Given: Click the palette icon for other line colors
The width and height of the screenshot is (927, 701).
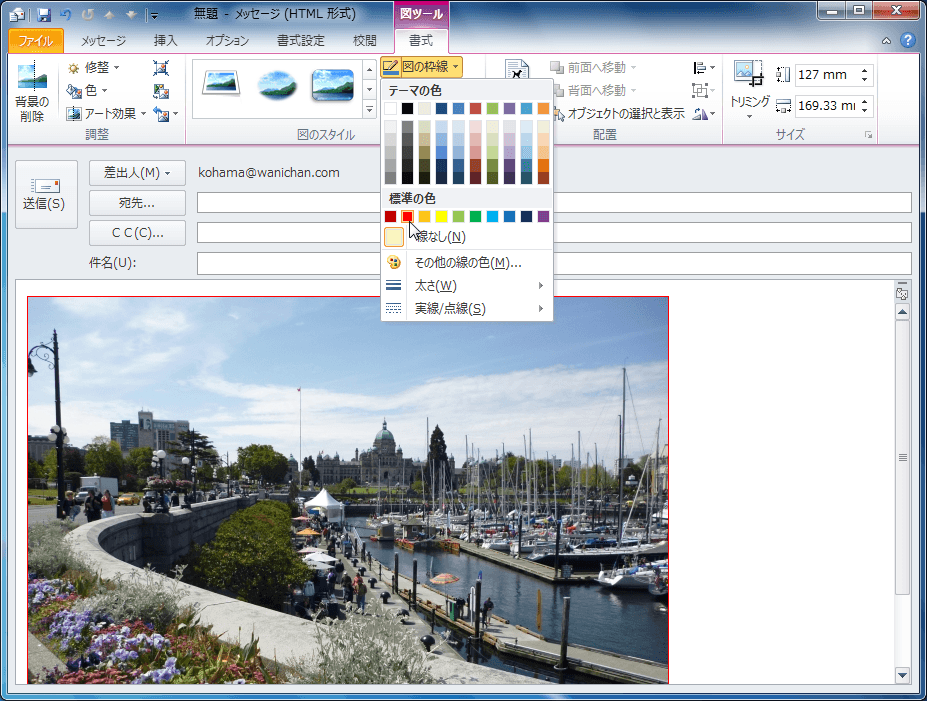Looking at the screenshot, I should tap(393, 262).
